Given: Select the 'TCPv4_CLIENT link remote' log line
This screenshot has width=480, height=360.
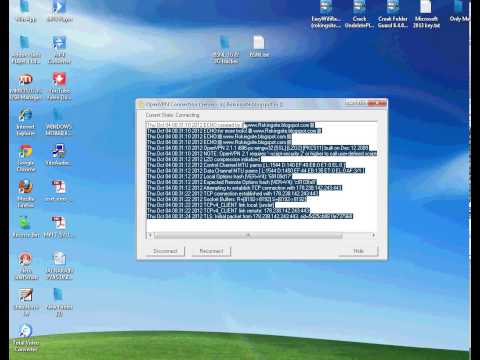Looking at the screenshot, I should point(228,210).
